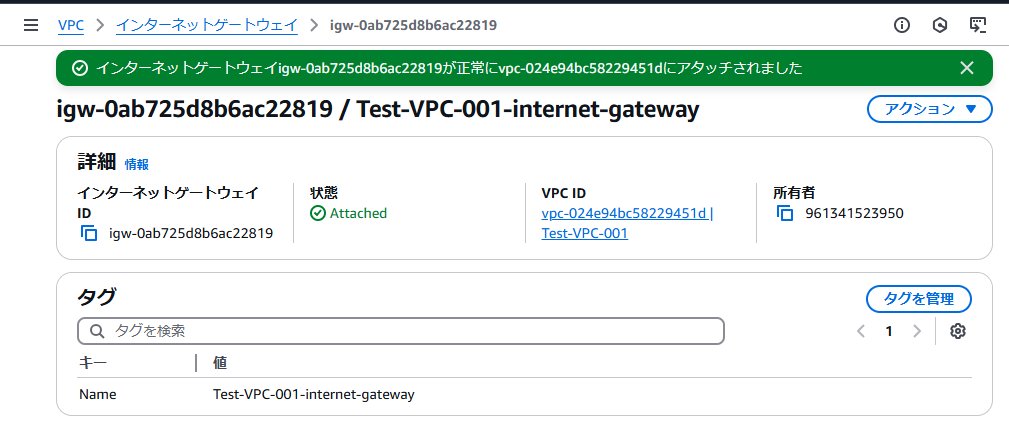
Task: Dismiss the green success banner
Action: click(x=967, y=68)
